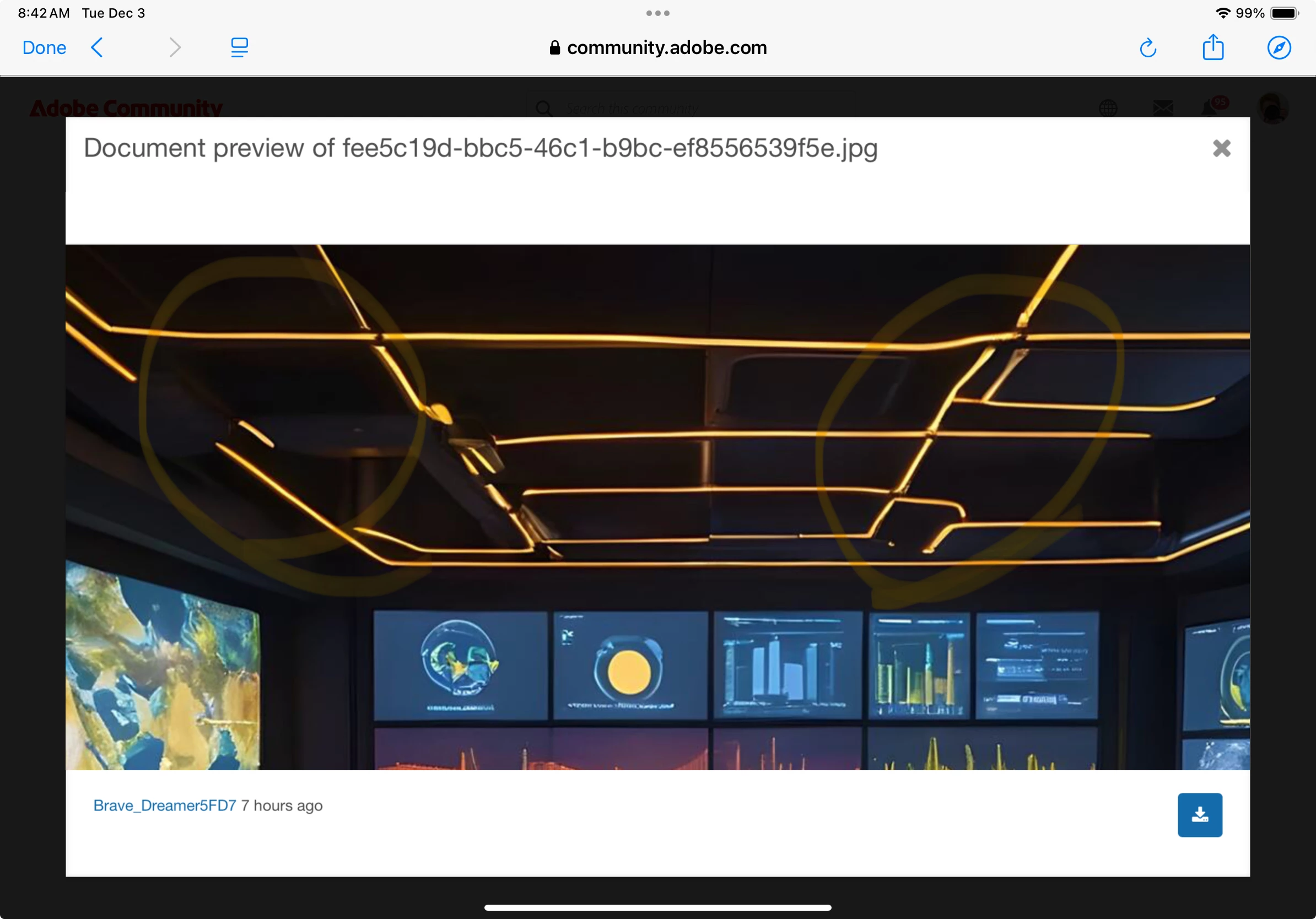Tap Done to close the browser
The width and height of the screenshot is (1316, 919).
(x=44, y=47)
